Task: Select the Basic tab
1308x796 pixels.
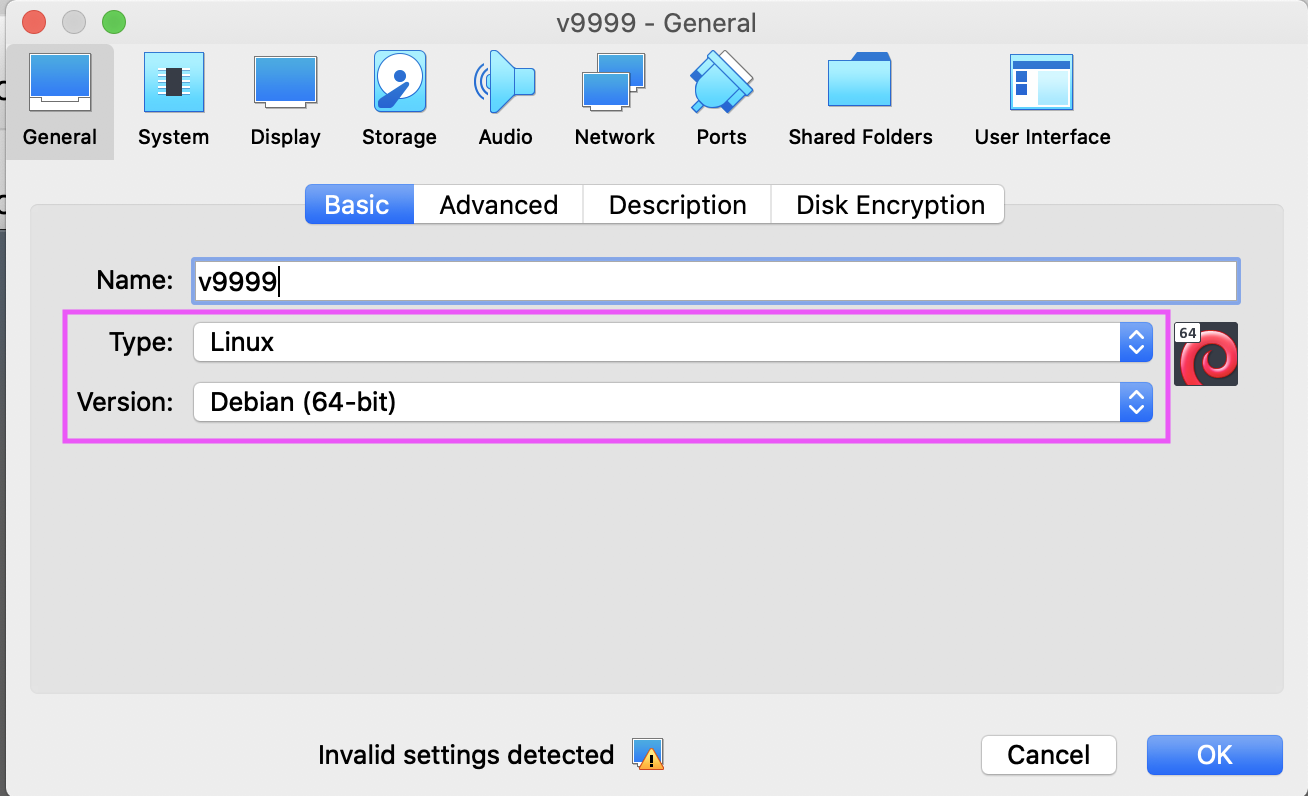Action: click(x=358, y=205)
